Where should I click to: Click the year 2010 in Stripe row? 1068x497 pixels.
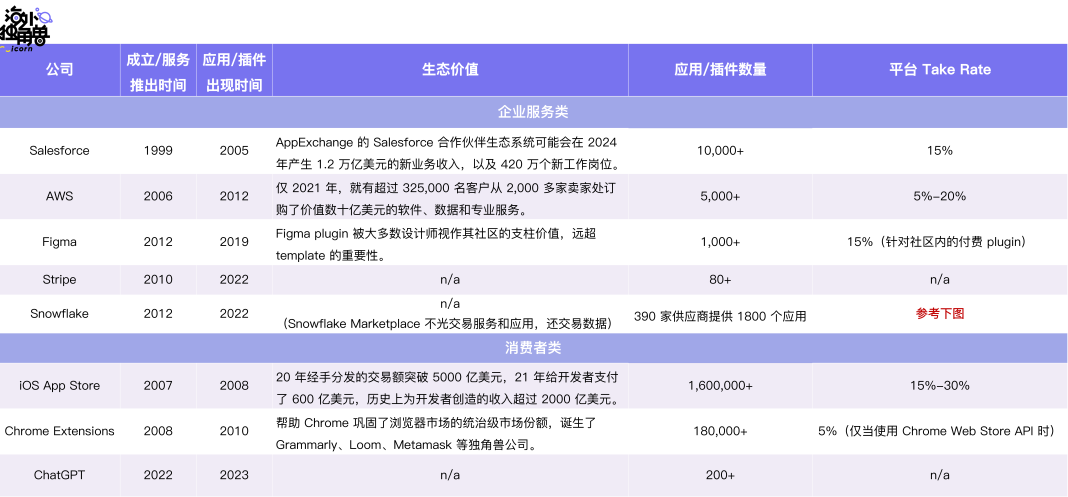158,280
